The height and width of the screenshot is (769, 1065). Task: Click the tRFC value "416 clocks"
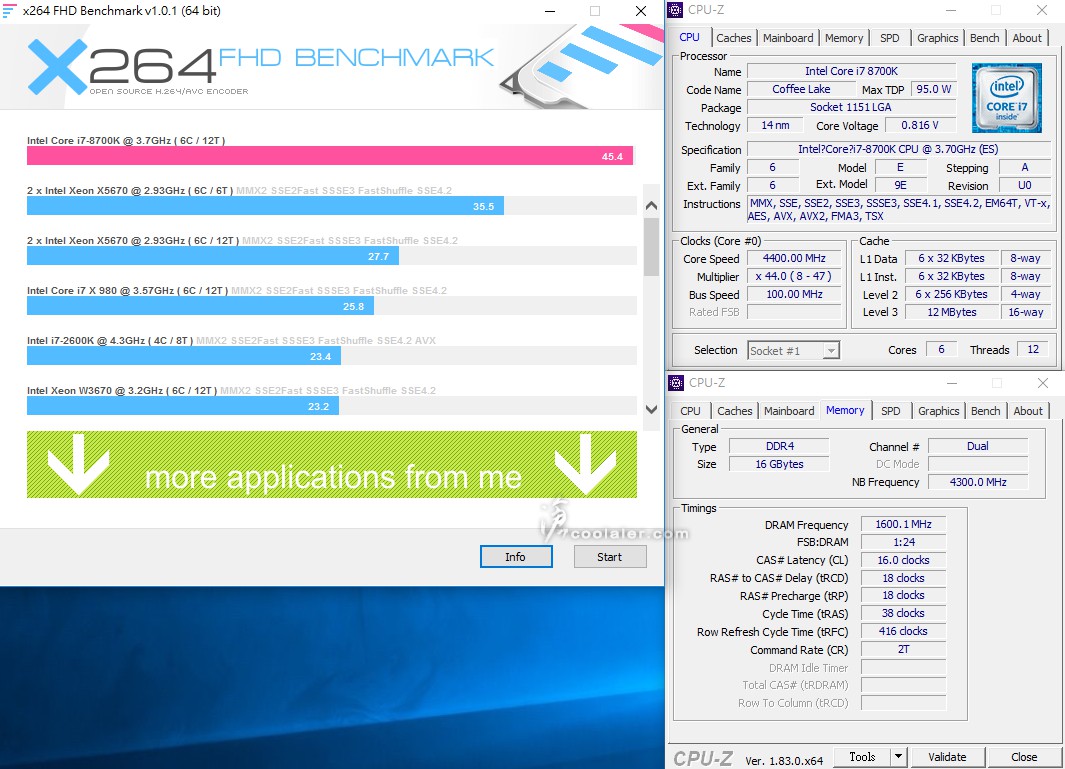903,631
